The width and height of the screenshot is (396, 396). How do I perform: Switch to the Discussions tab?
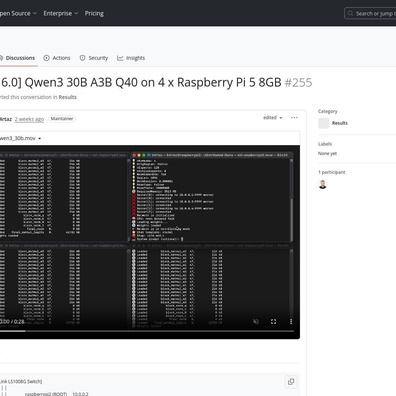pos(17,58)
